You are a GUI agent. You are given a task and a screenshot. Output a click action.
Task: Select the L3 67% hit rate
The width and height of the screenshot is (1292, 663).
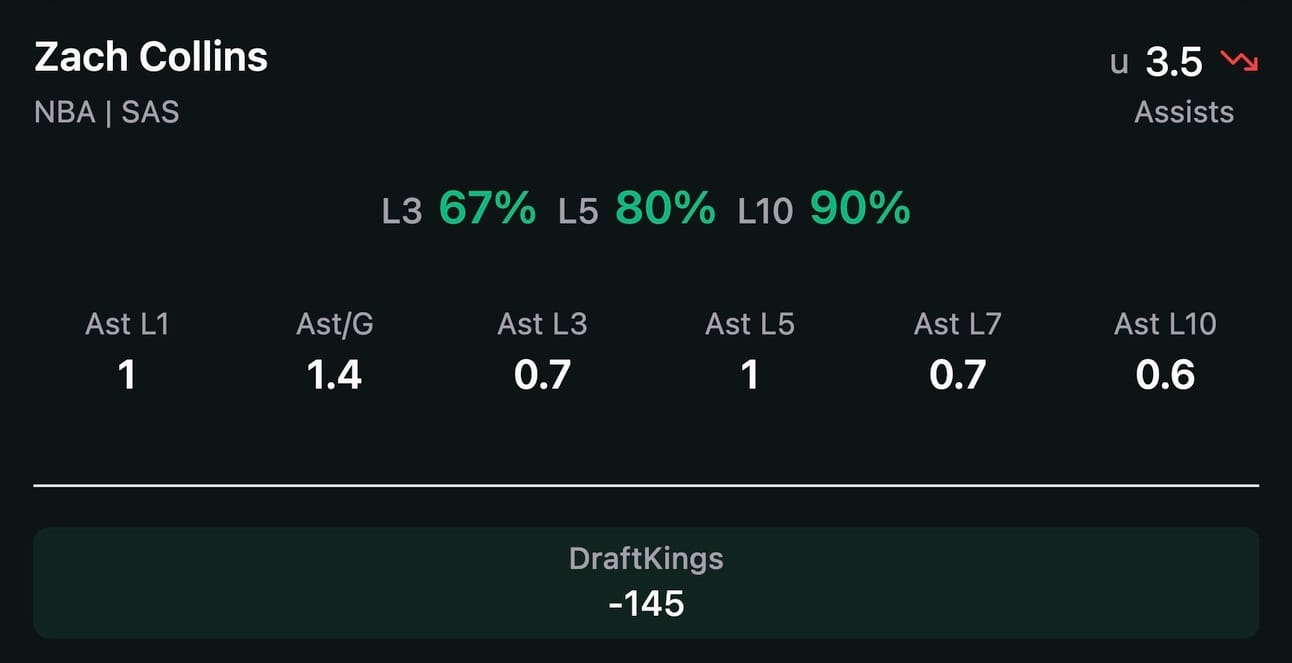point(459,209)
